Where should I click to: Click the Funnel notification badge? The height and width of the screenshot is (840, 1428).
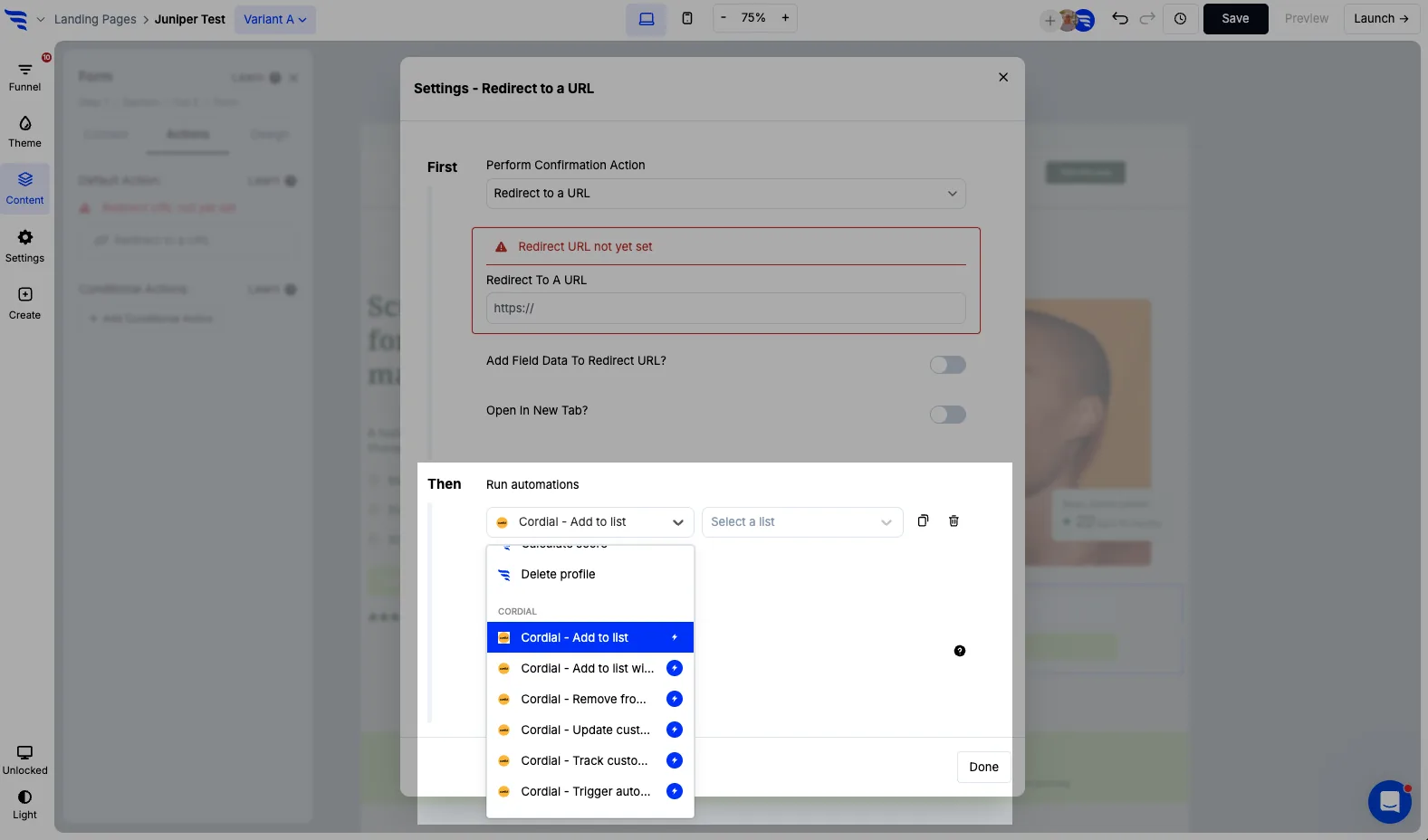(46, 57)
